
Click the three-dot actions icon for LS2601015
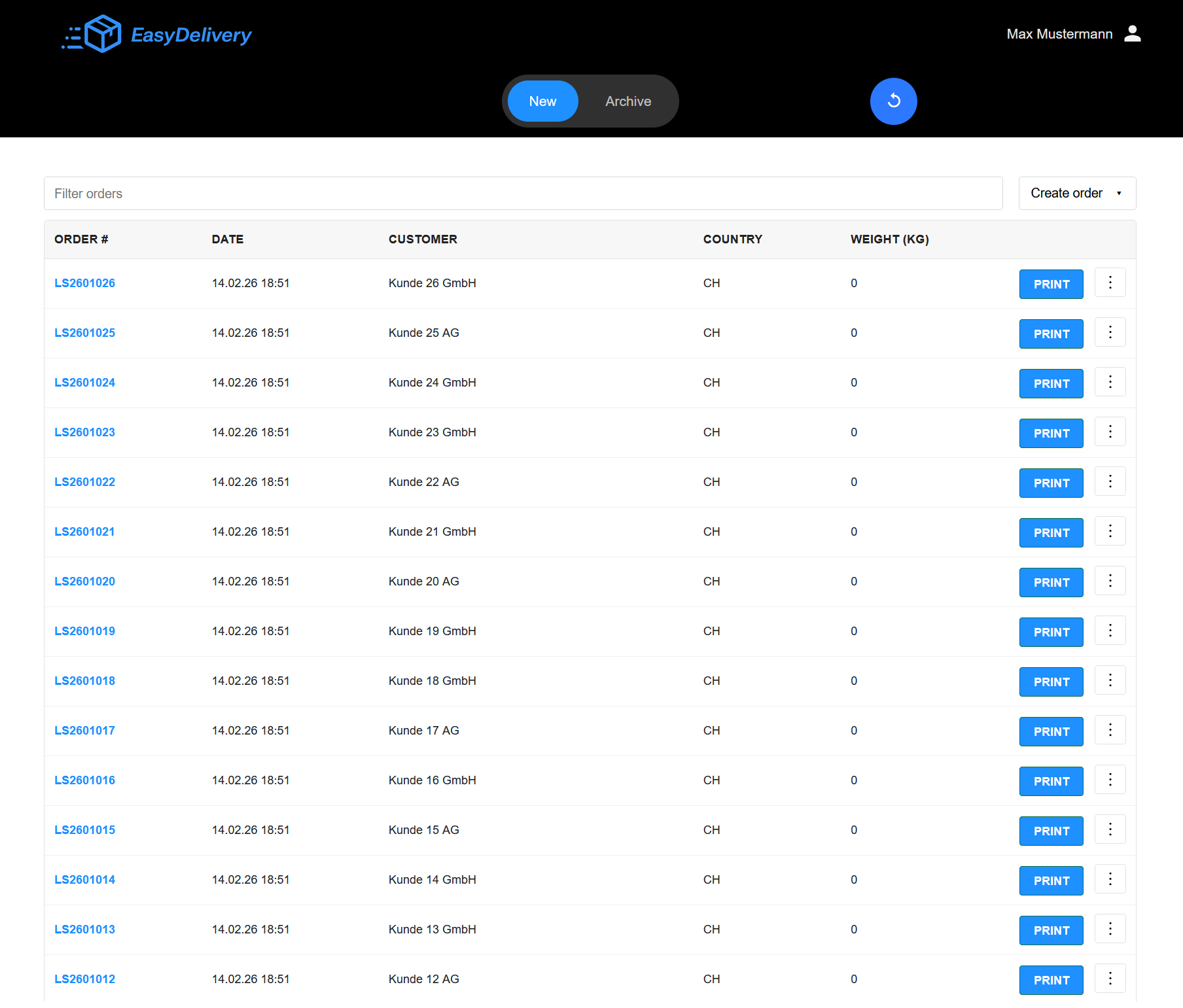pyautogui.click(x=1110, y=829)
